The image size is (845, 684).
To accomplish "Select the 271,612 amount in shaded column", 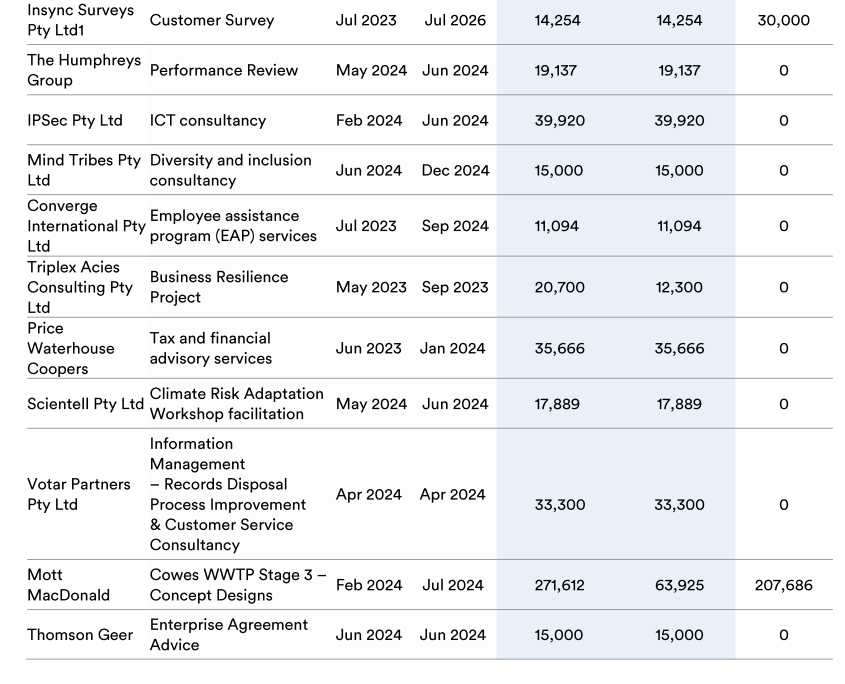I will point(559,585).
